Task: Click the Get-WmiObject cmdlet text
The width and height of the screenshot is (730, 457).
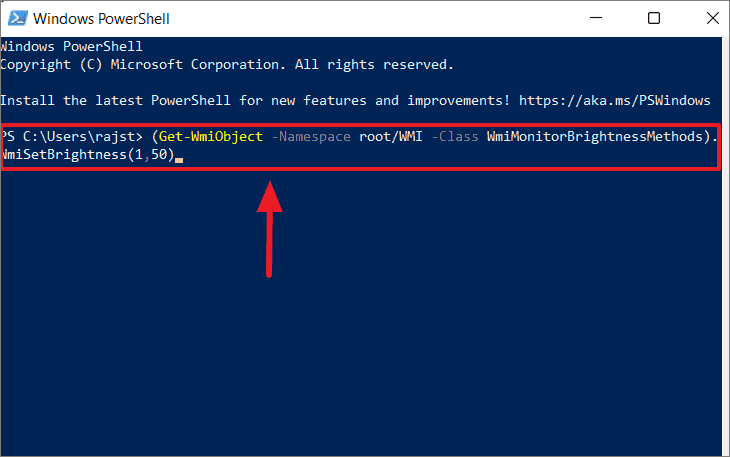Action: pos(211,136)
